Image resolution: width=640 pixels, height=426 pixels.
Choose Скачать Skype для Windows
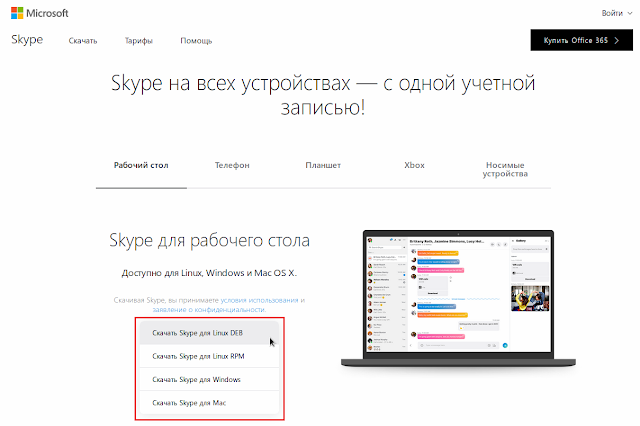(209, 379)
